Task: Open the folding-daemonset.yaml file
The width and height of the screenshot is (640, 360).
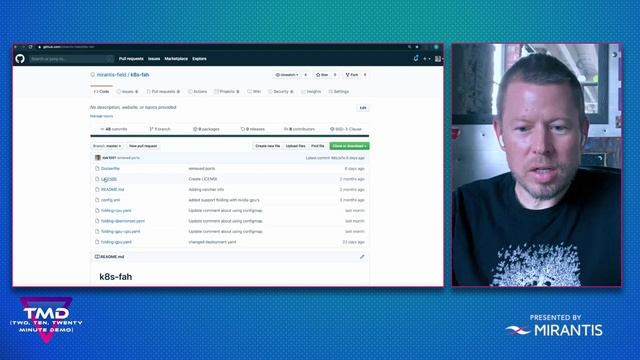Action: point(123,221)
